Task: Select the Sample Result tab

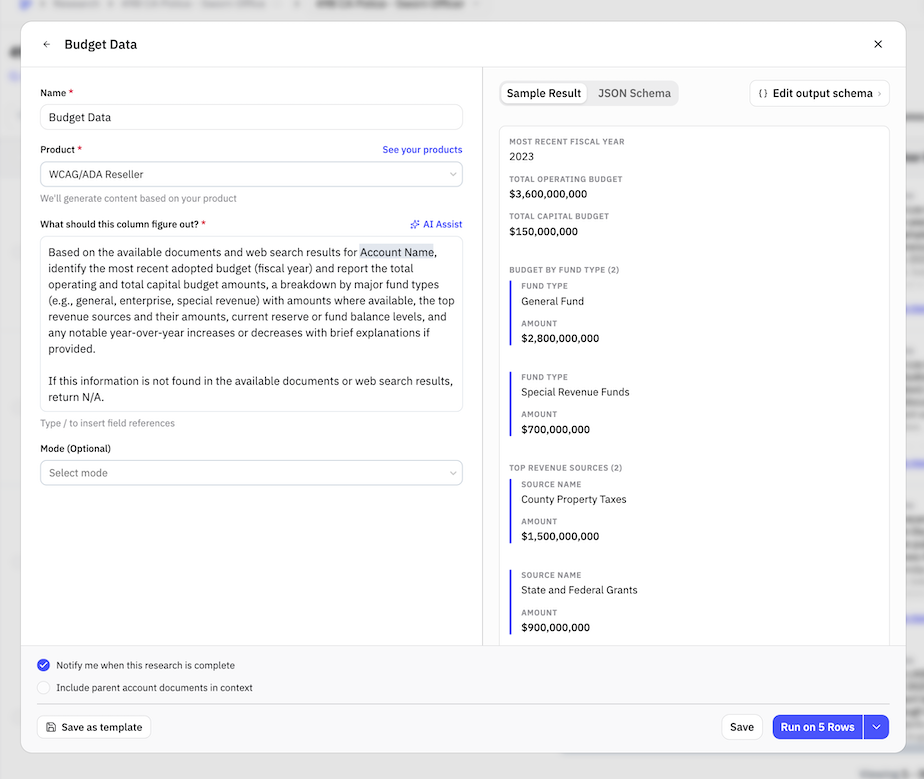Action: pyautogui.click(x=543, y=94)
